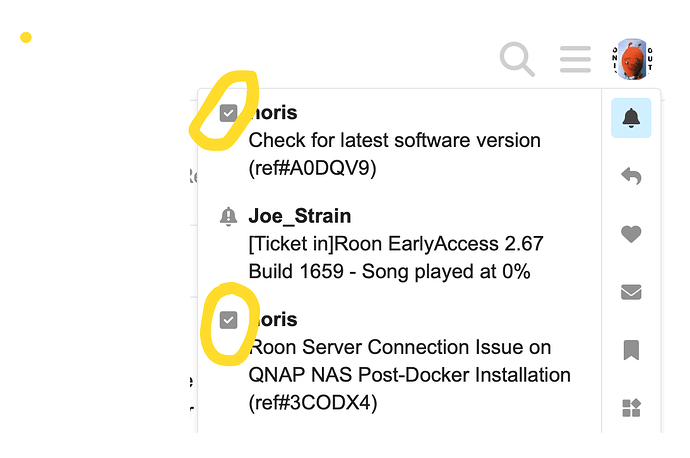Show likes with the heart icon
The height and width of the screenshot is (458, 690).
point(631,234)
